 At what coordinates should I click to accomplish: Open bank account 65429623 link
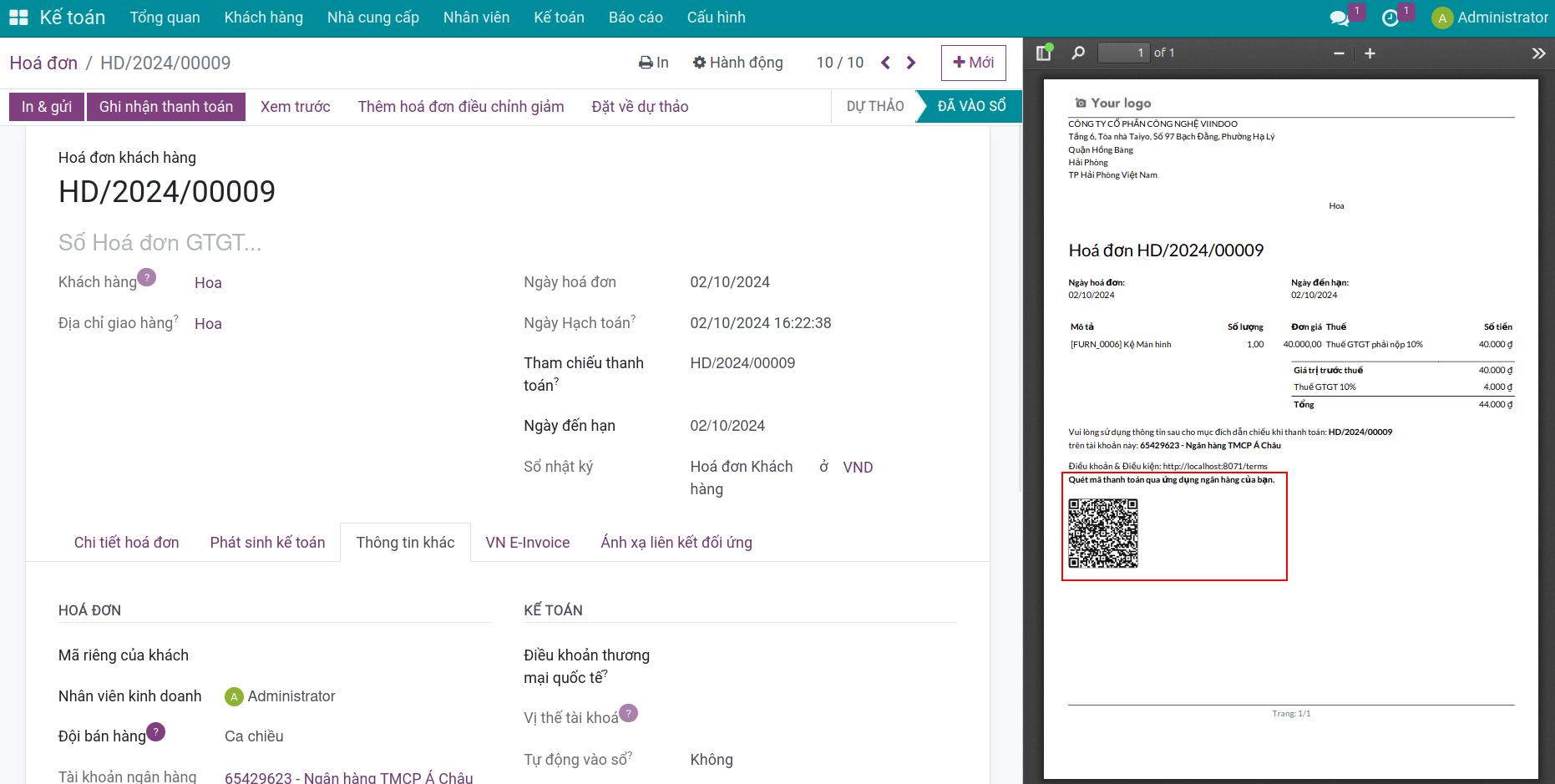349,778
